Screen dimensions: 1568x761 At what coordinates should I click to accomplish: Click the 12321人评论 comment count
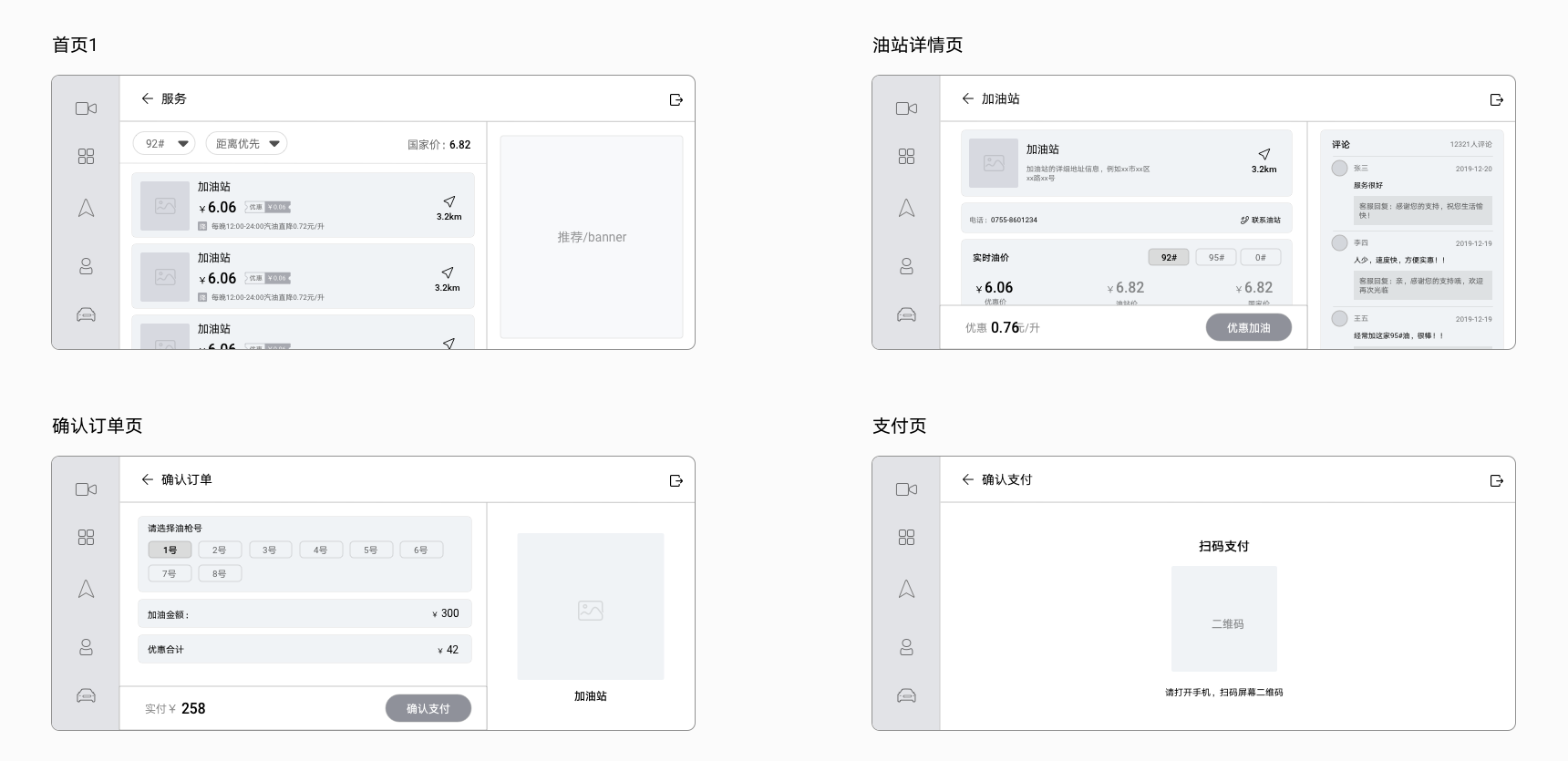point(1471,144)
